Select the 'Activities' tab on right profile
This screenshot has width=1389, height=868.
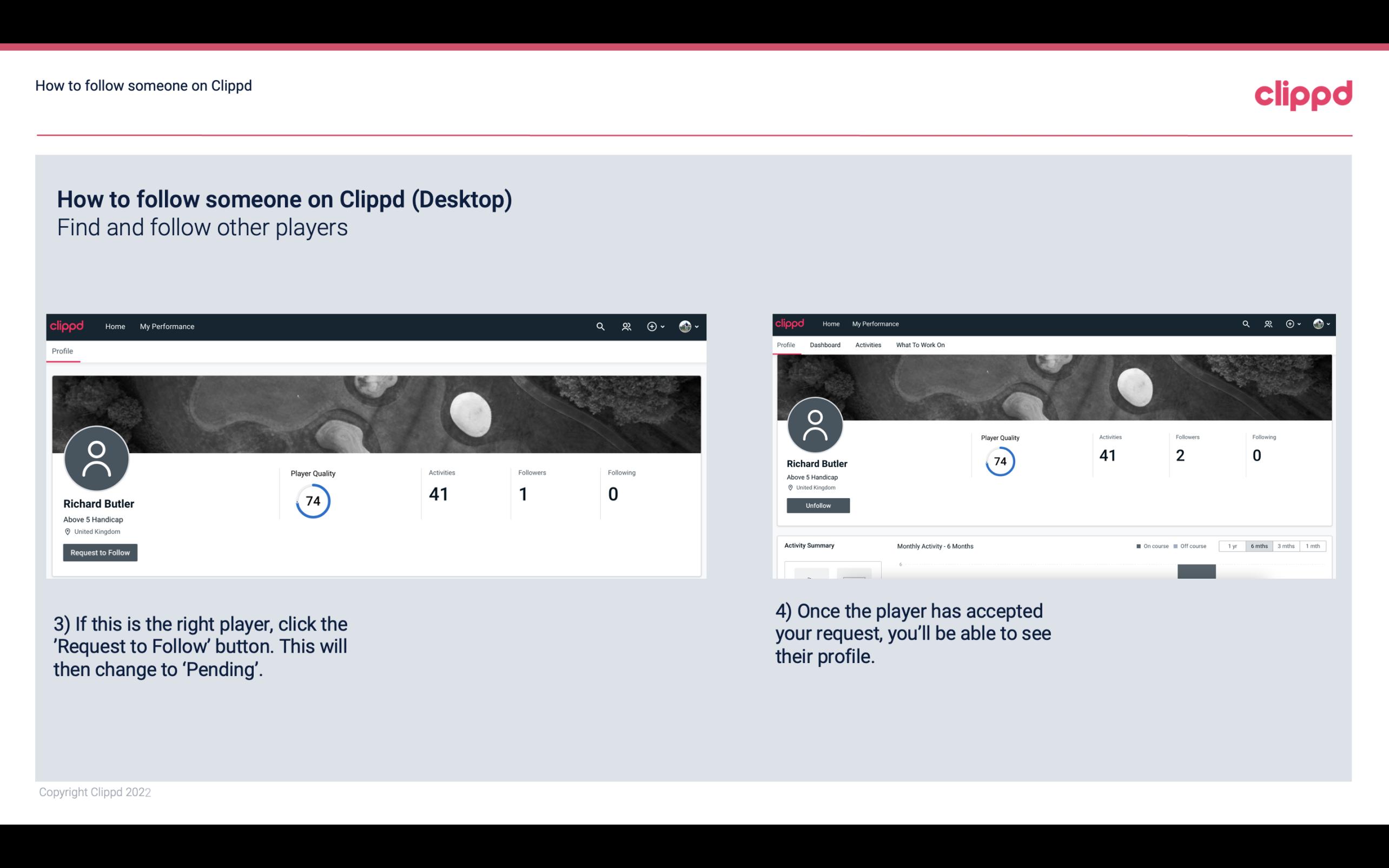[867, 345]
